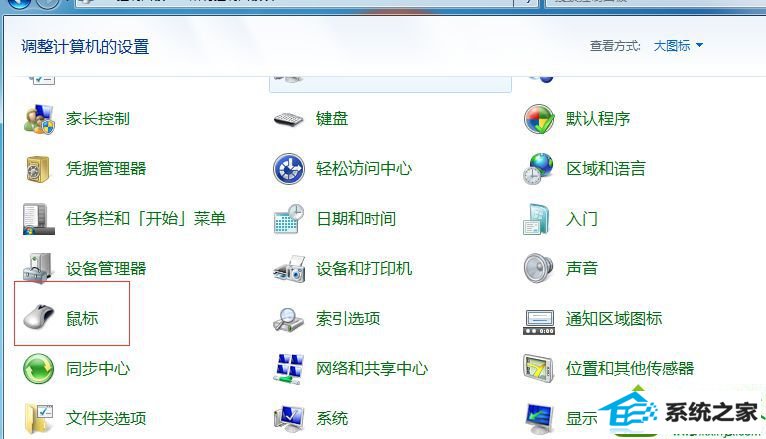
Task: Open the 通知区域图标 icon
Action: (539, 322)
